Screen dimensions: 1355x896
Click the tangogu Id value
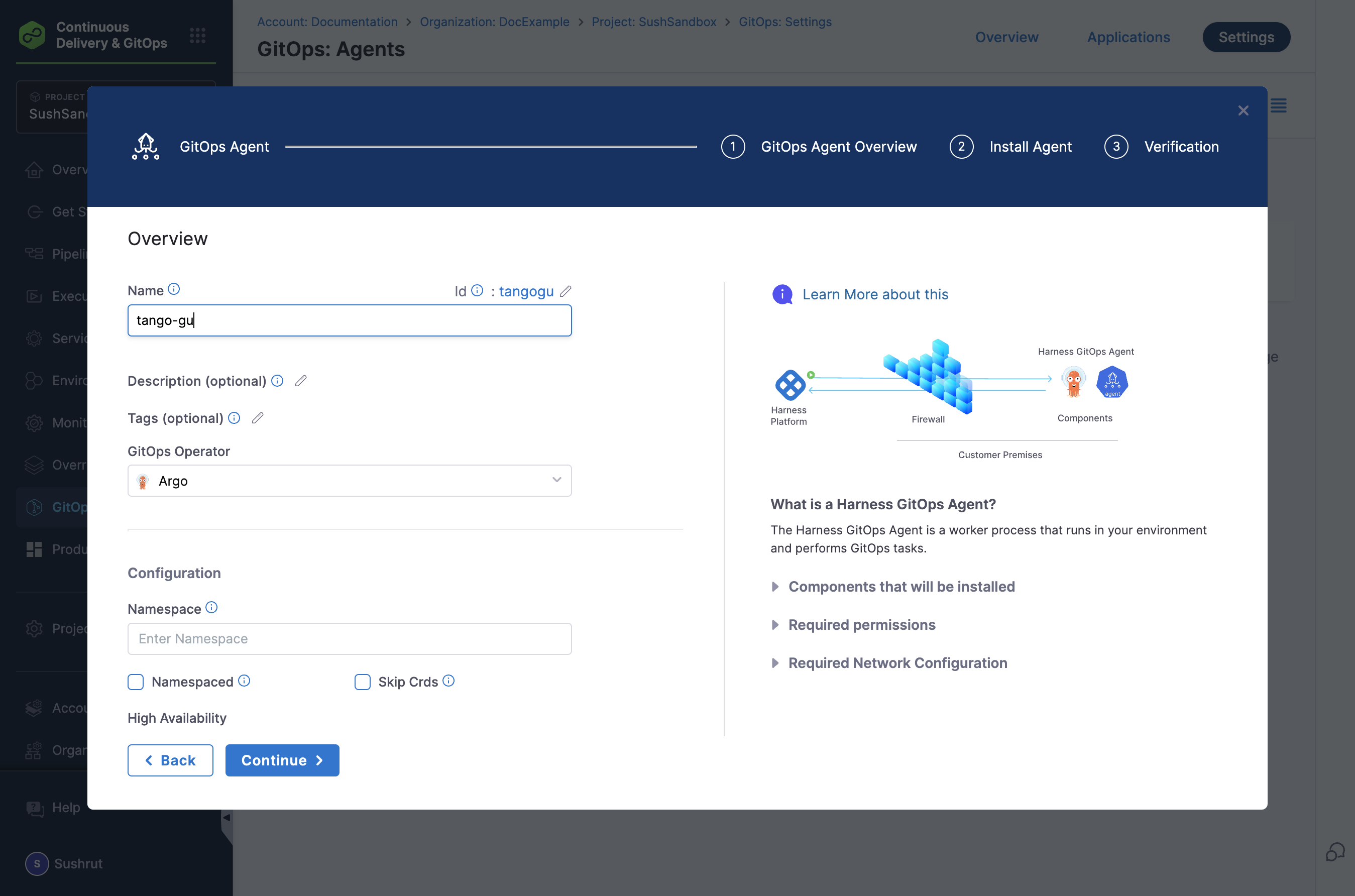[526, 291]
